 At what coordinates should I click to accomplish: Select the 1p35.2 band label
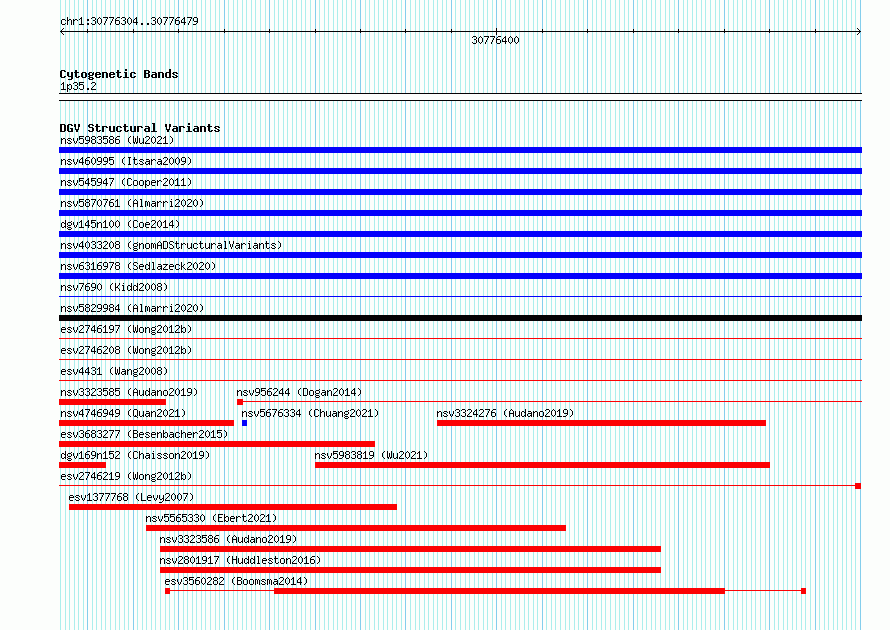tap(78, 86)
